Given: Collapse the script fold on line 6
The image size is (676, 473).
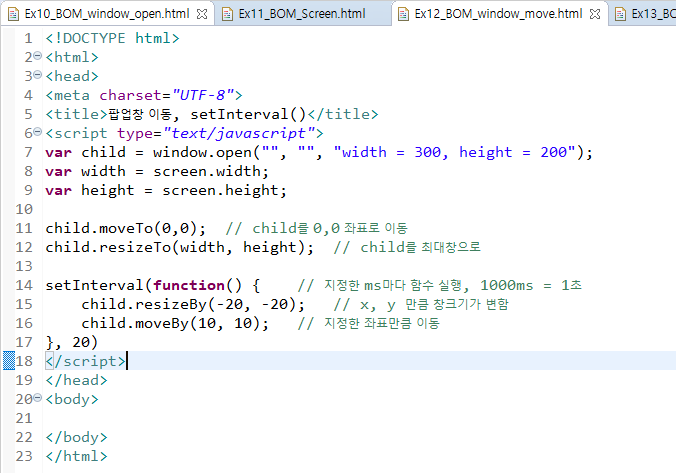Looking at the screenshot, I should pyautogui.click(x=38, y=132).
